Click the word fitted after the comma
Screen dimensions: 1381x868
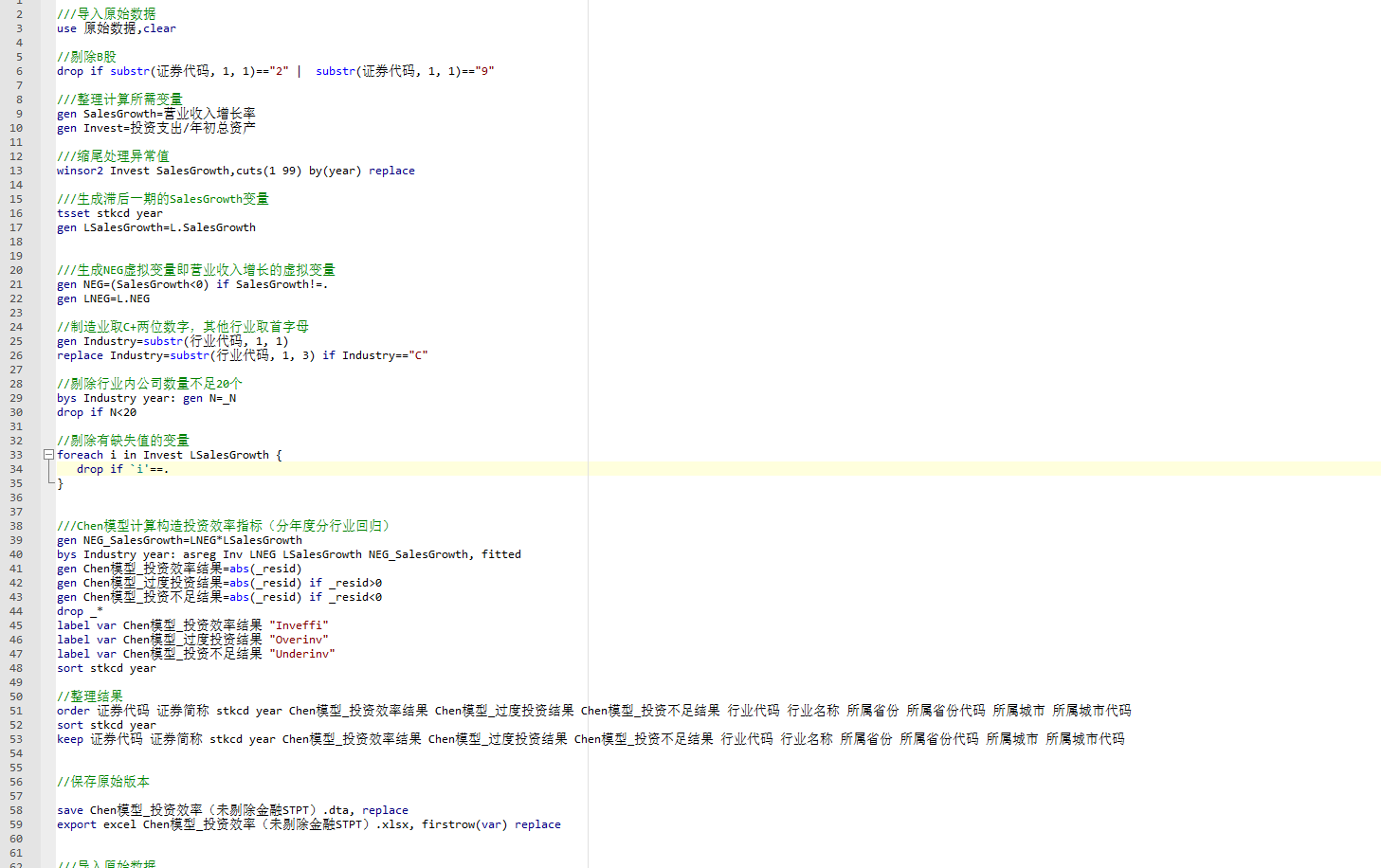[x=500, y=554]
